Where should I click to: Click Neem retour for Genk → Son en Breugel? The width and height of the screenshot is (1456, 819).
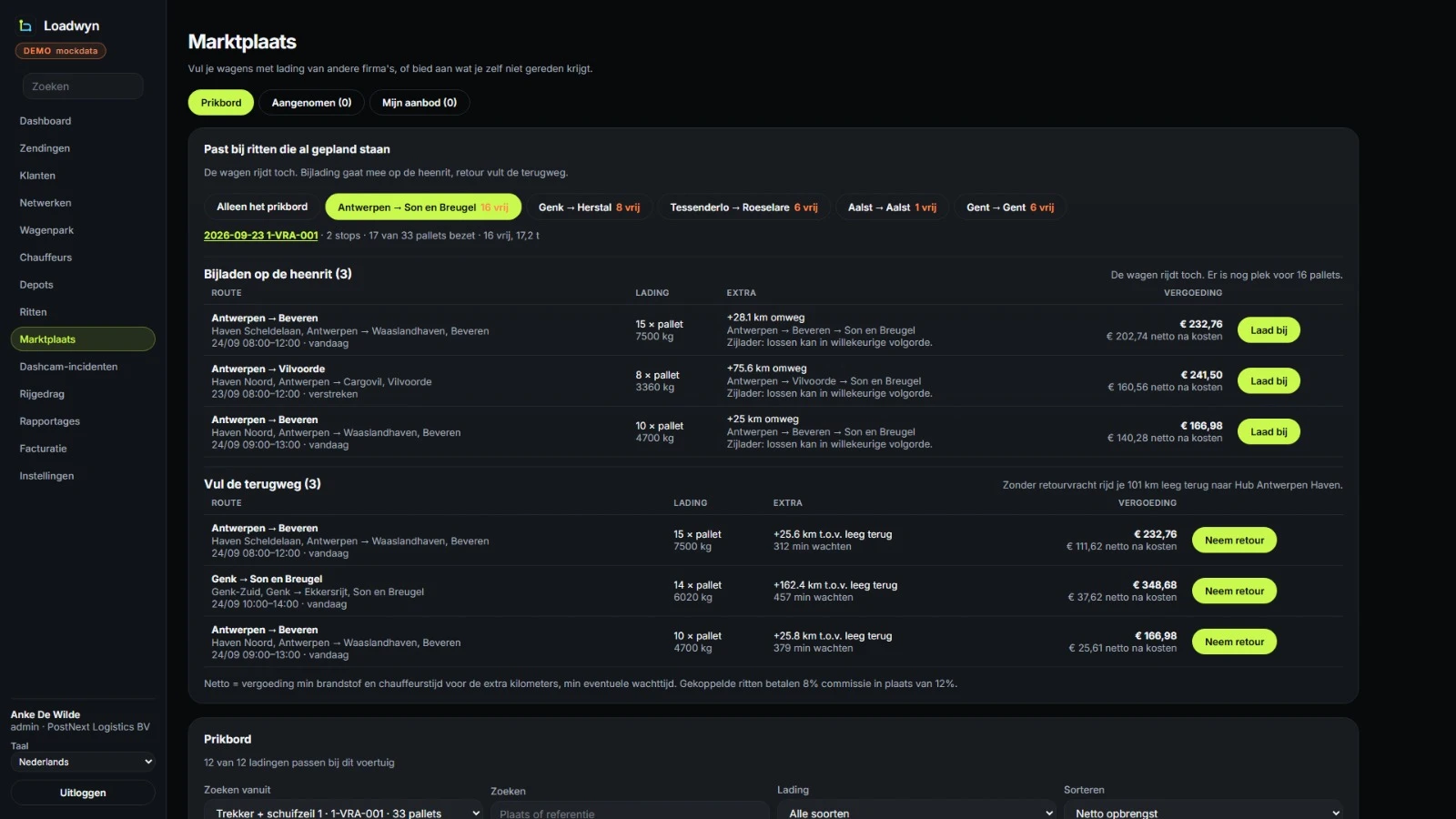tap(1234, 591)
